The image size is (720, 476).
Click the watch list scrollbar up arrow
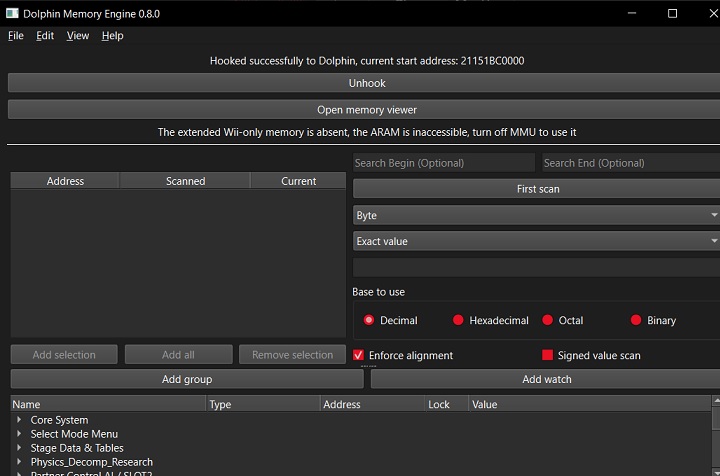pyautogui.click(x=716, y=401)
